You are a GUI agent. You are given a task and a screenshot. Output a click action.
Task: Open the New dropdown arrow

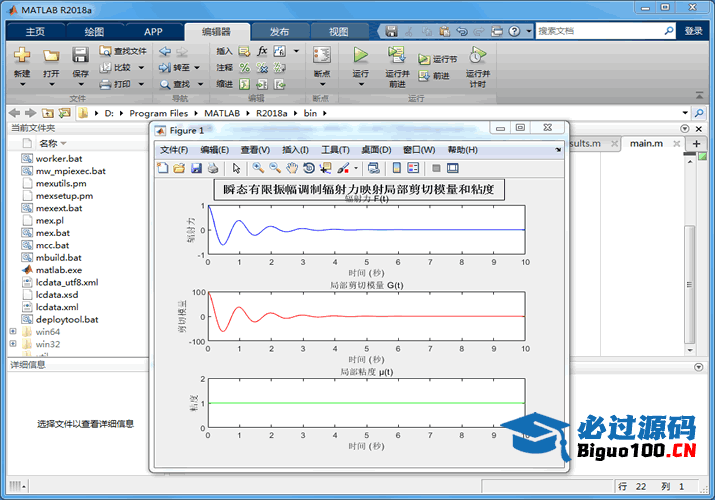click(22, 85)
